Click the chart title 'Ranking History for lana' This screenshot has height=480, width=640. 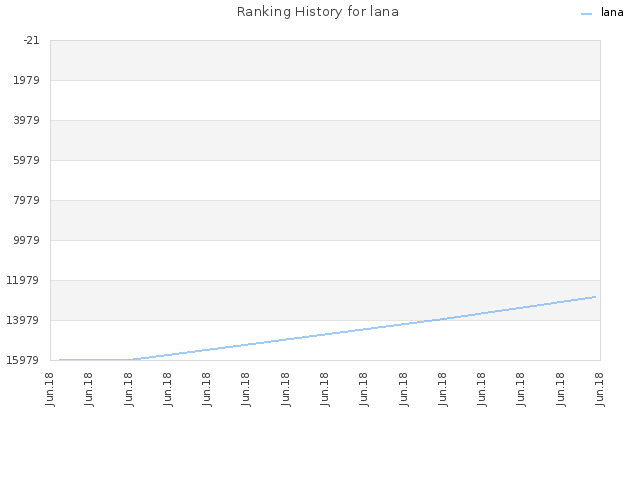[x=318, y=12]
